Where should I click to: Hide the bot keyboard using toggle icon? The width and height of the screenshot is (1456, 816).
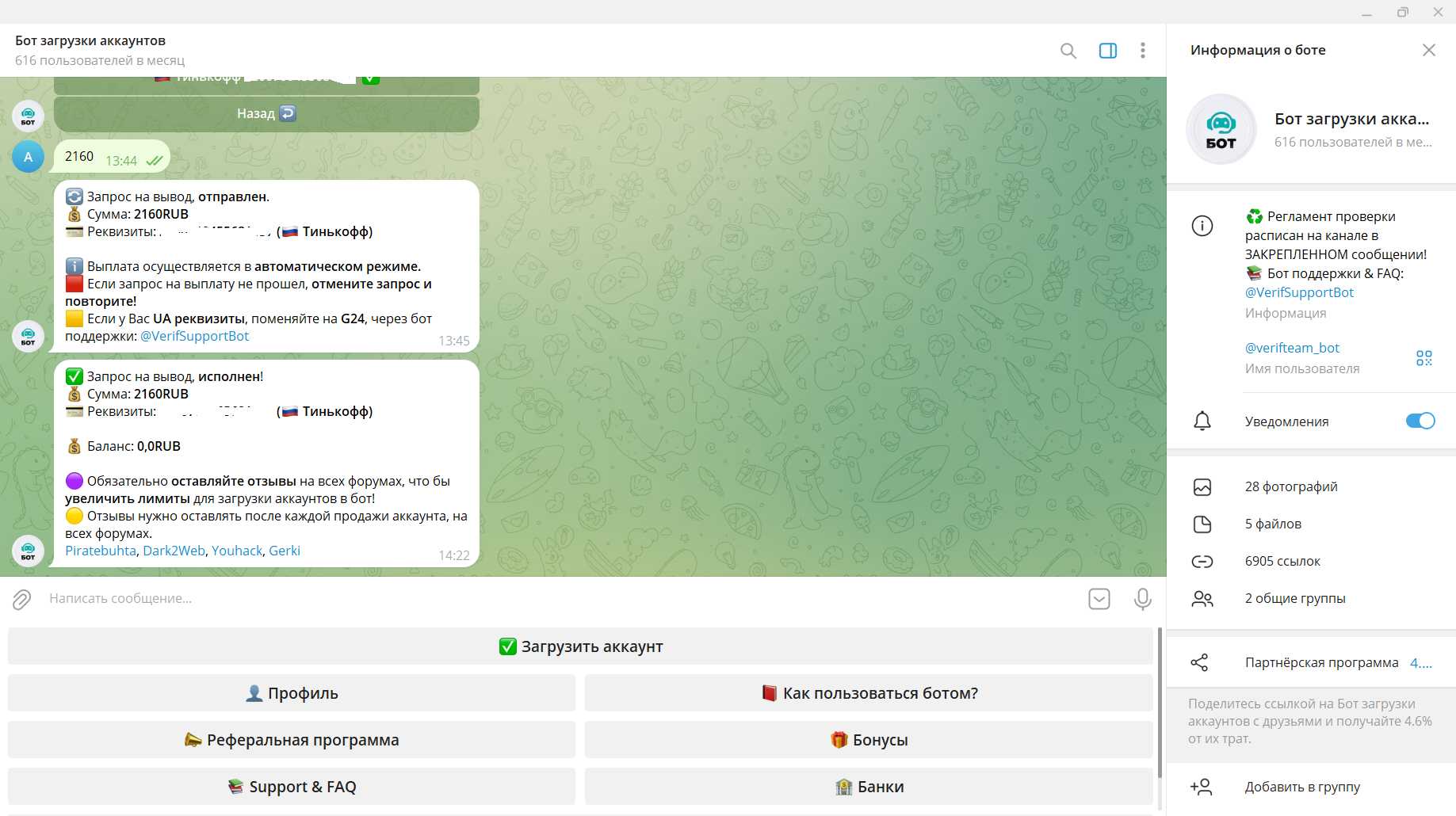[1099, 599]
